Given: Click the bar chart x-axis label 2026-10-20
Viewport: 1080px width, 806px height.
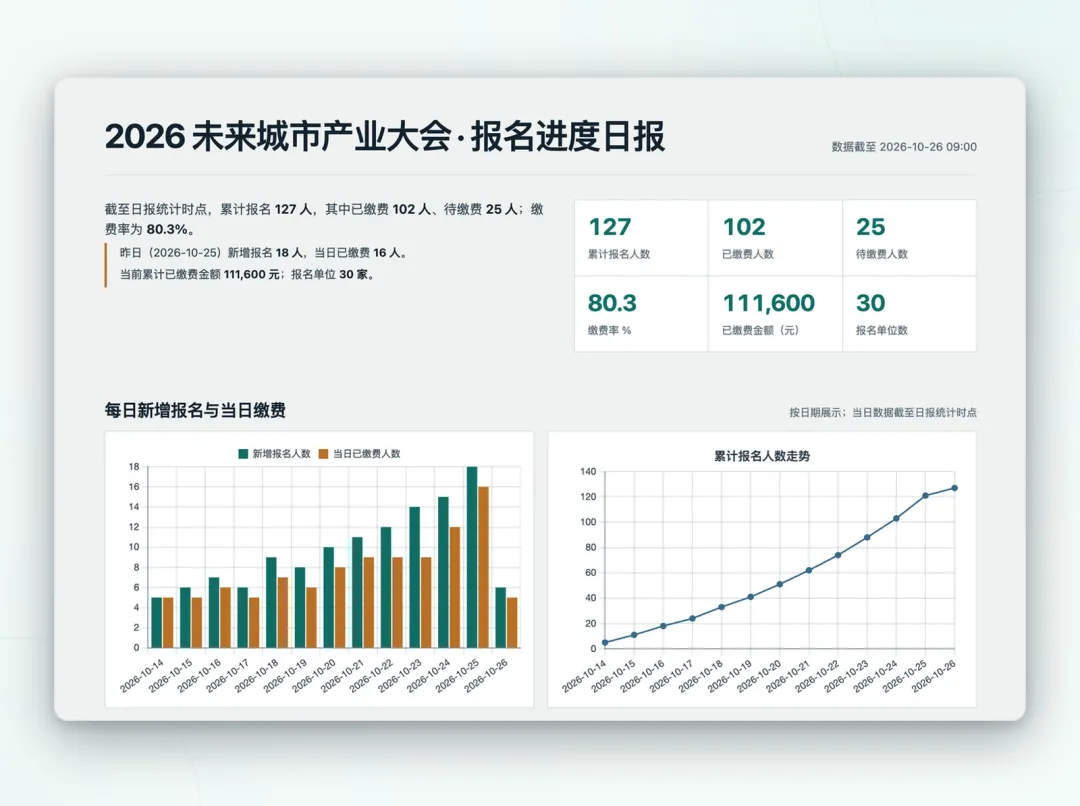Looking at the screenshot, I should tap(314, 676).
